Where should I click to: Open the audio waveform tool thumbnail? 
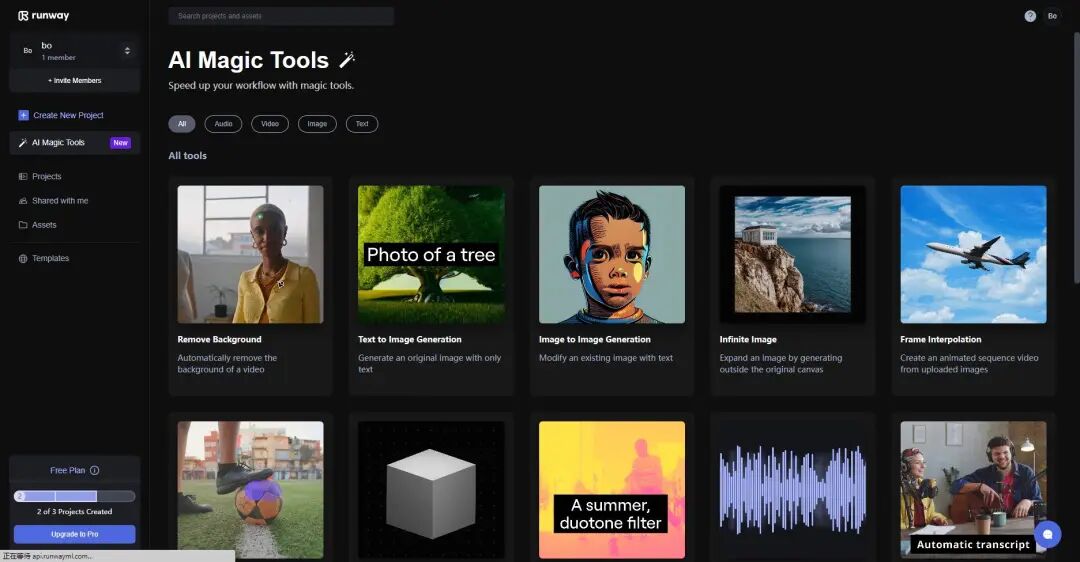tap(793, 490)
